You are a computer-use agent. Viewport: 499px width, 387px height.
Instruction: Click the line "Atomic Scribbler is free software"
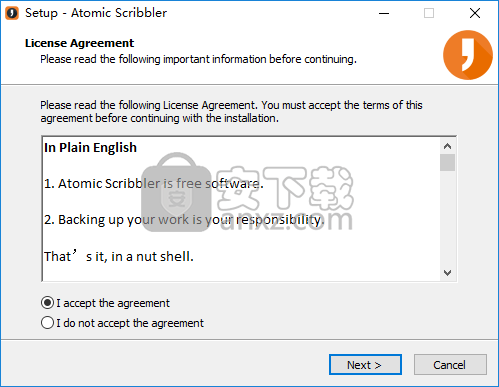click(x=154, y=184)
